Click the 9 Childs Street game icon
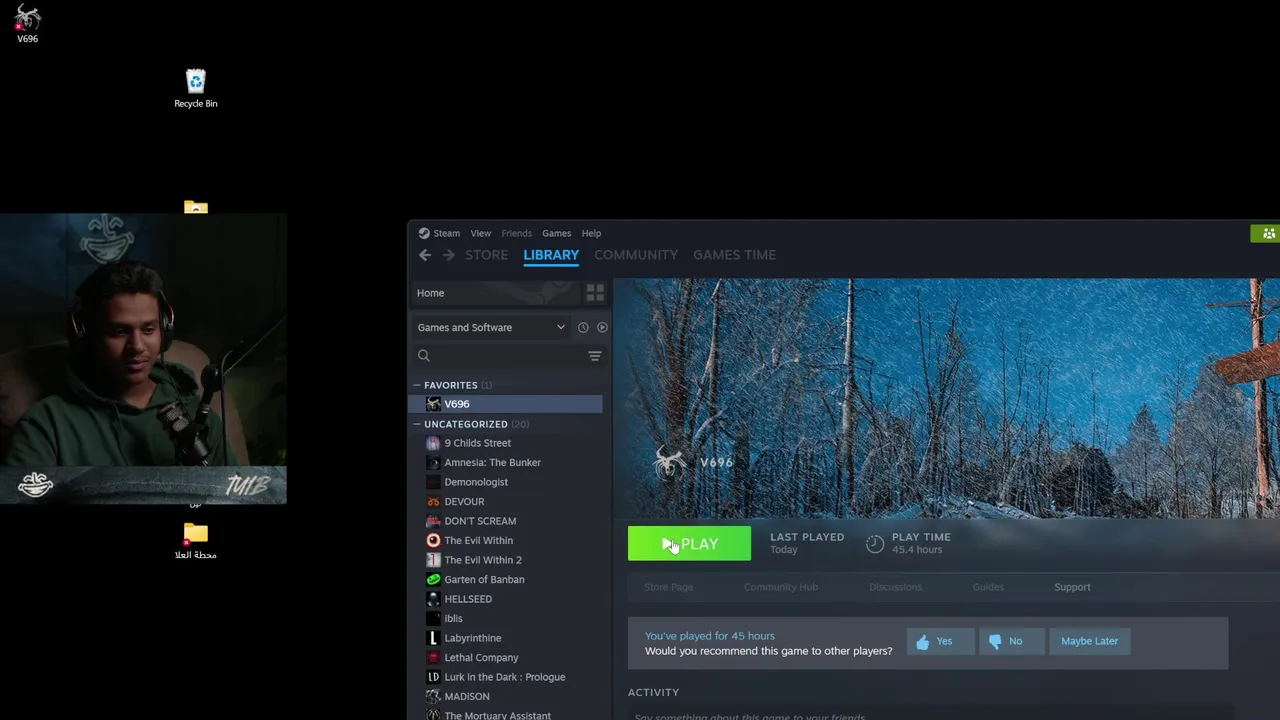This screenshot has height=720, width=1280. 433,443
